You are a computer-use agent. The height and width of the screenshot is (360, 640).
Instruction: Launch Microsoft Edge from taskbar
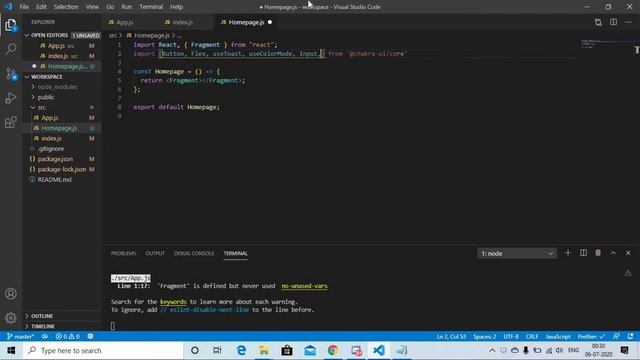click(x=241, y=351)
